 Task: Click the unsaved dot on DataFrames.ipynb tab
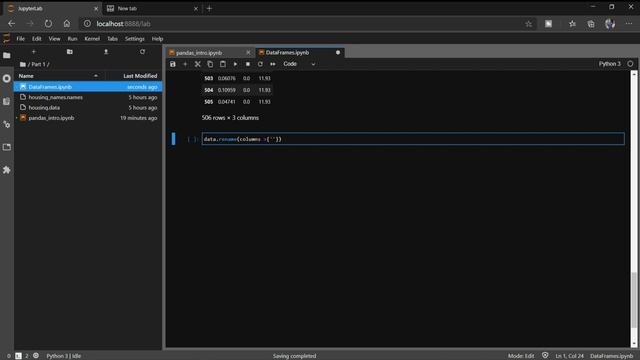pos(338,53)
